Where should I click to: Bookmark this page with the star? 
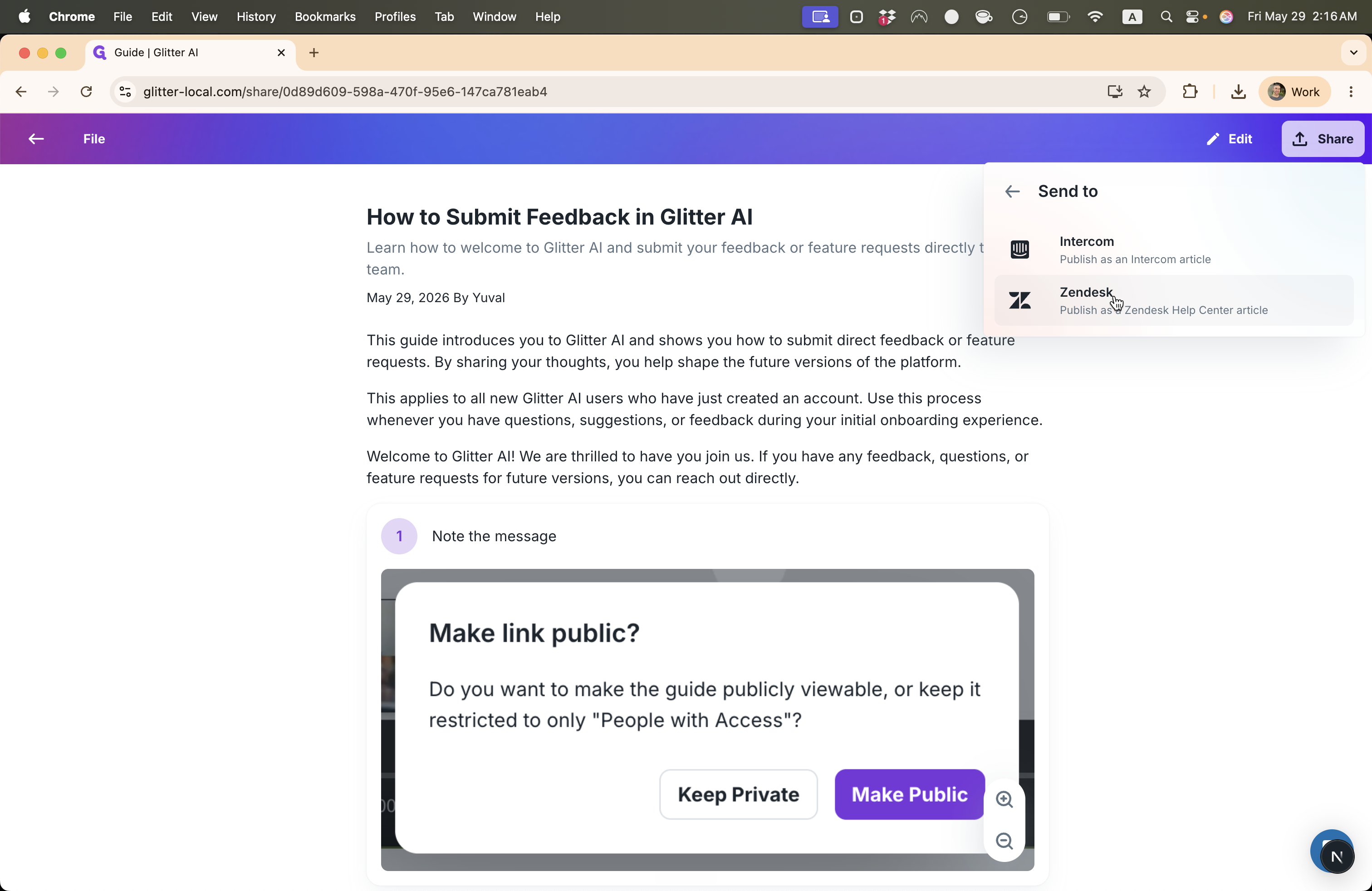point(1144,92)
